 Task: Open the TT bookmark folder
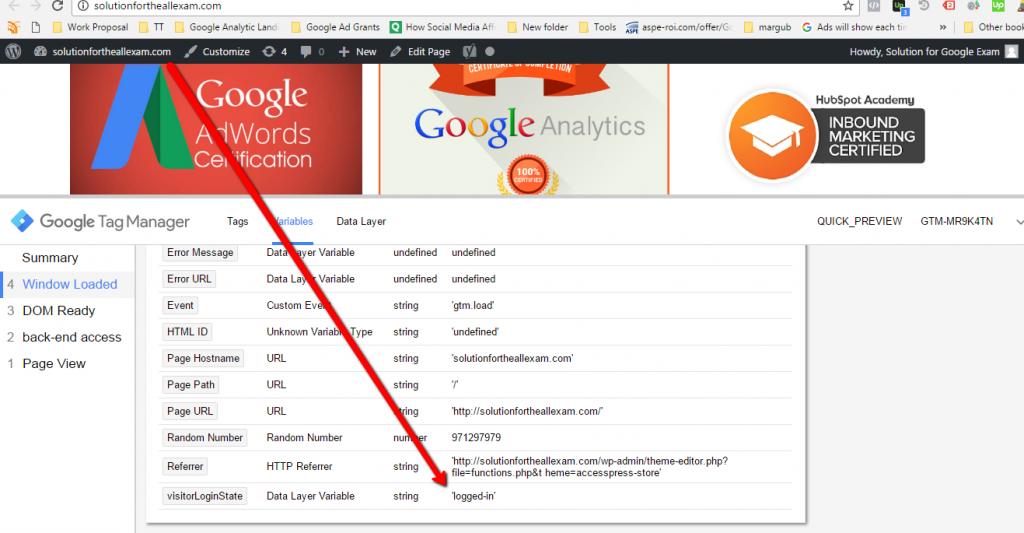click(x=152, y=27)
